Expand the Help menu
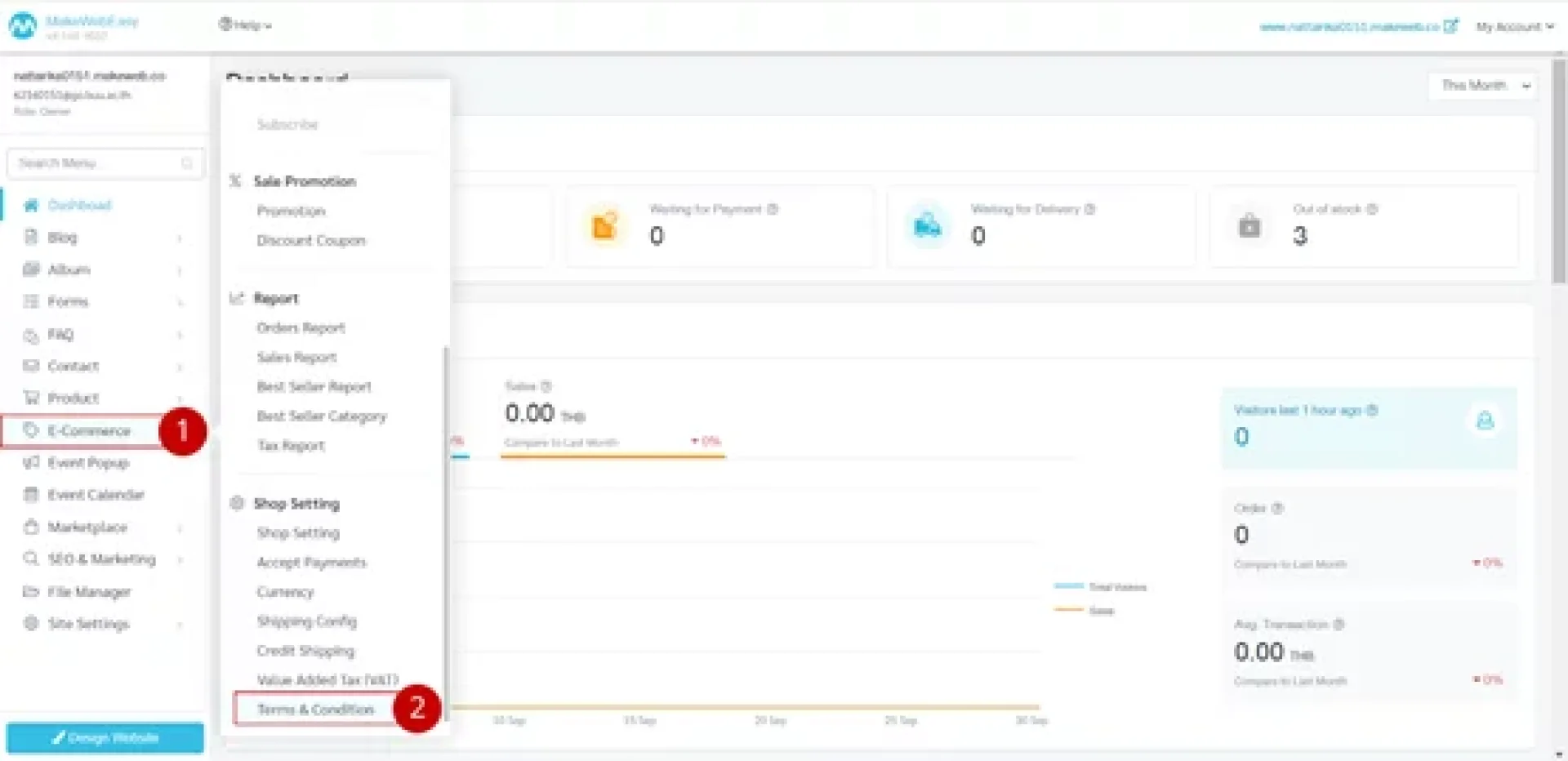The image size is (1568, 761). 244,25
